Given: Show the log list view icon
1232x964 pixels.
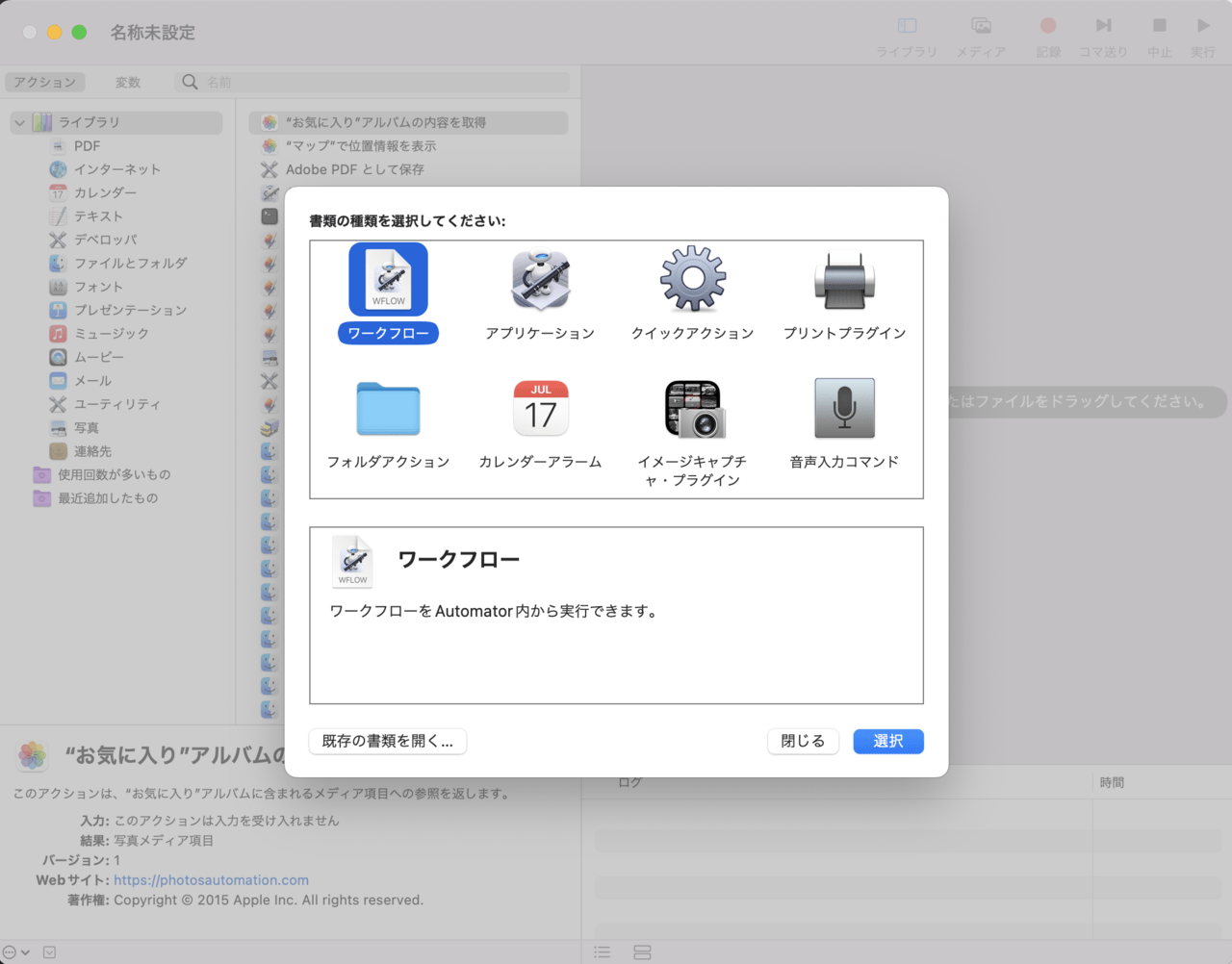Looking at the screenshot, I should point(603,952).
